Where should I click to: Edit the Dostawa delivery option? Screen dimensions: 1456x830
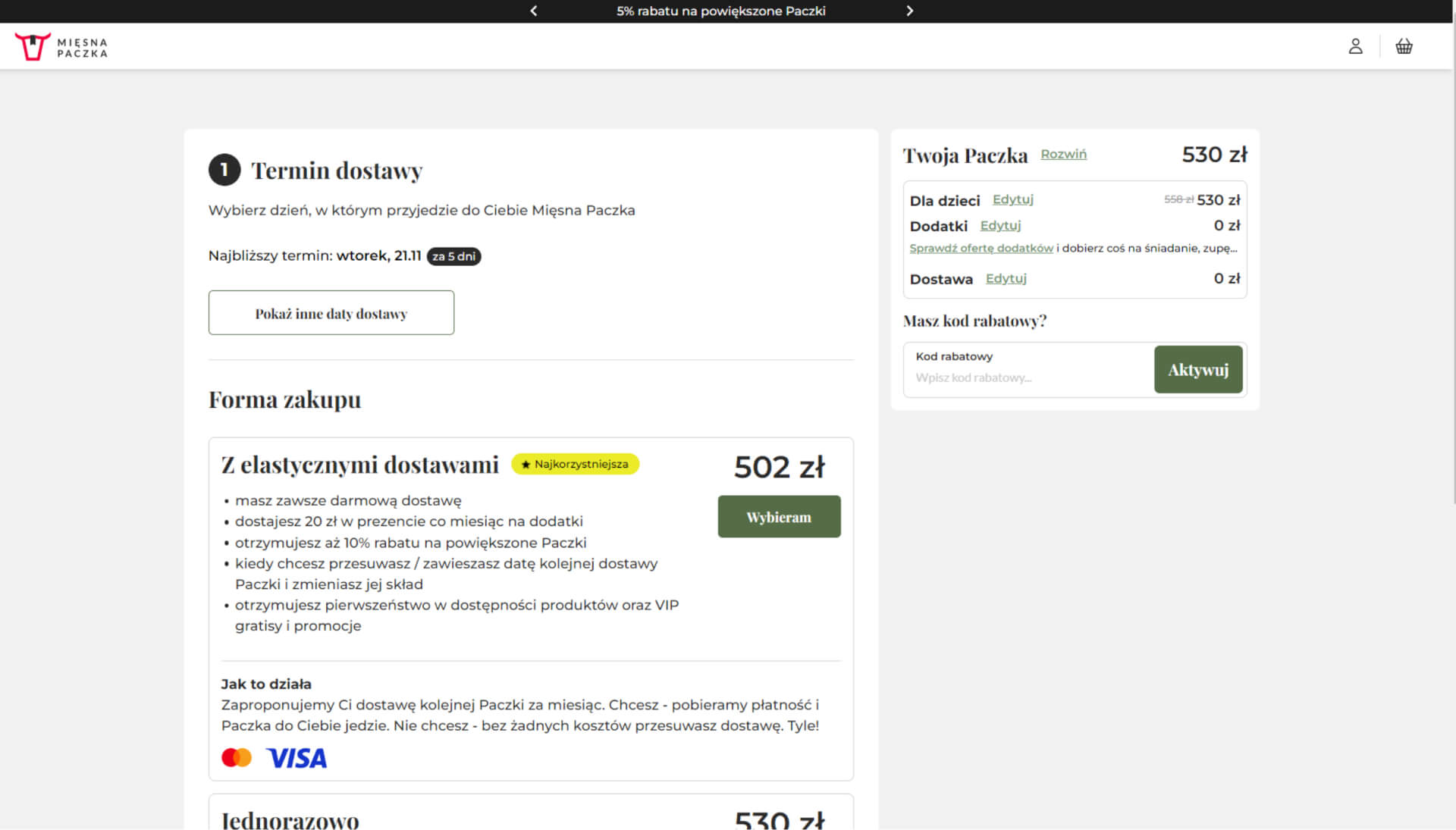point(1006,278)
